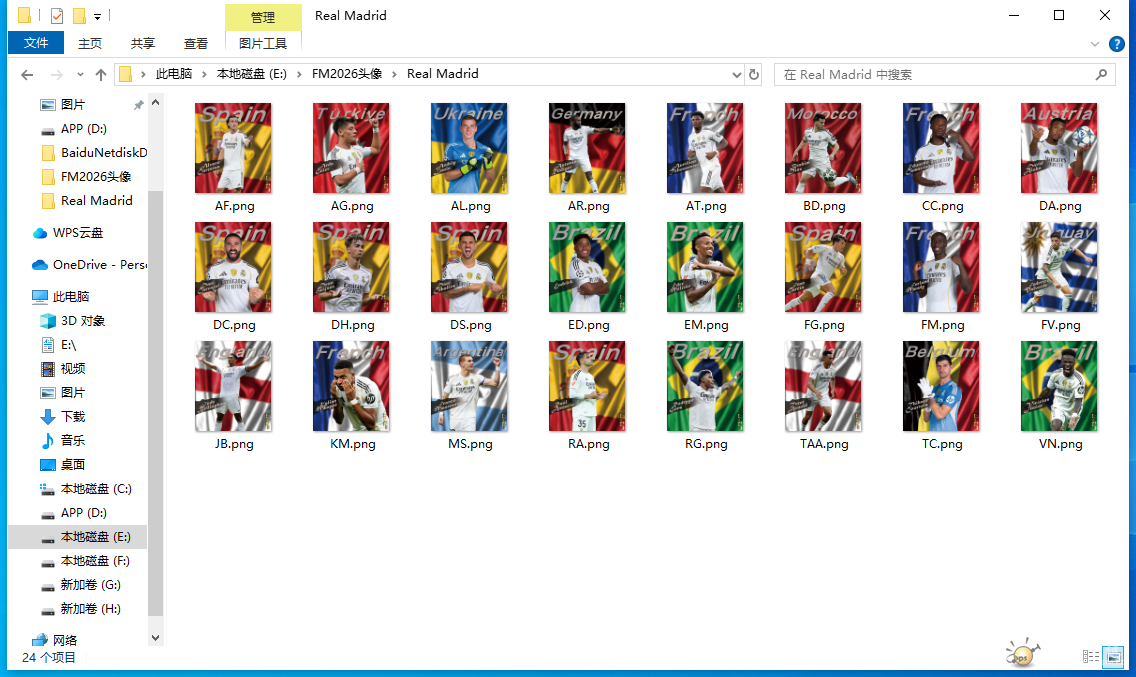1136x677 pixels.
Task: Click the Properties quick access icon
Action: click(x=56, y=16)
